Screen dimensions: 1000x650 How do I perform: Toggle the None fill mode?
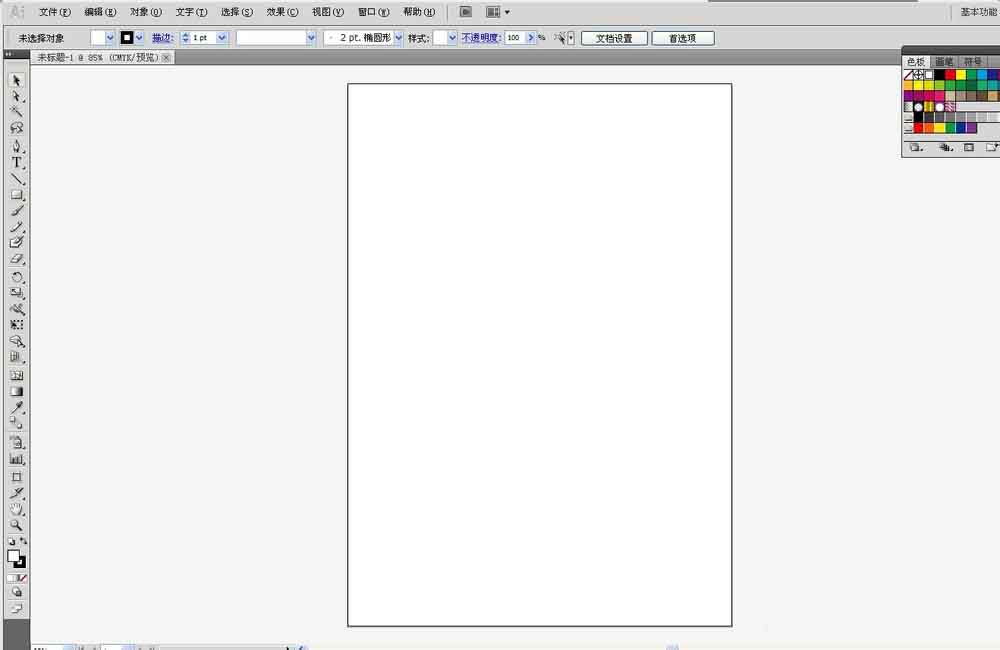pos(23,579)
